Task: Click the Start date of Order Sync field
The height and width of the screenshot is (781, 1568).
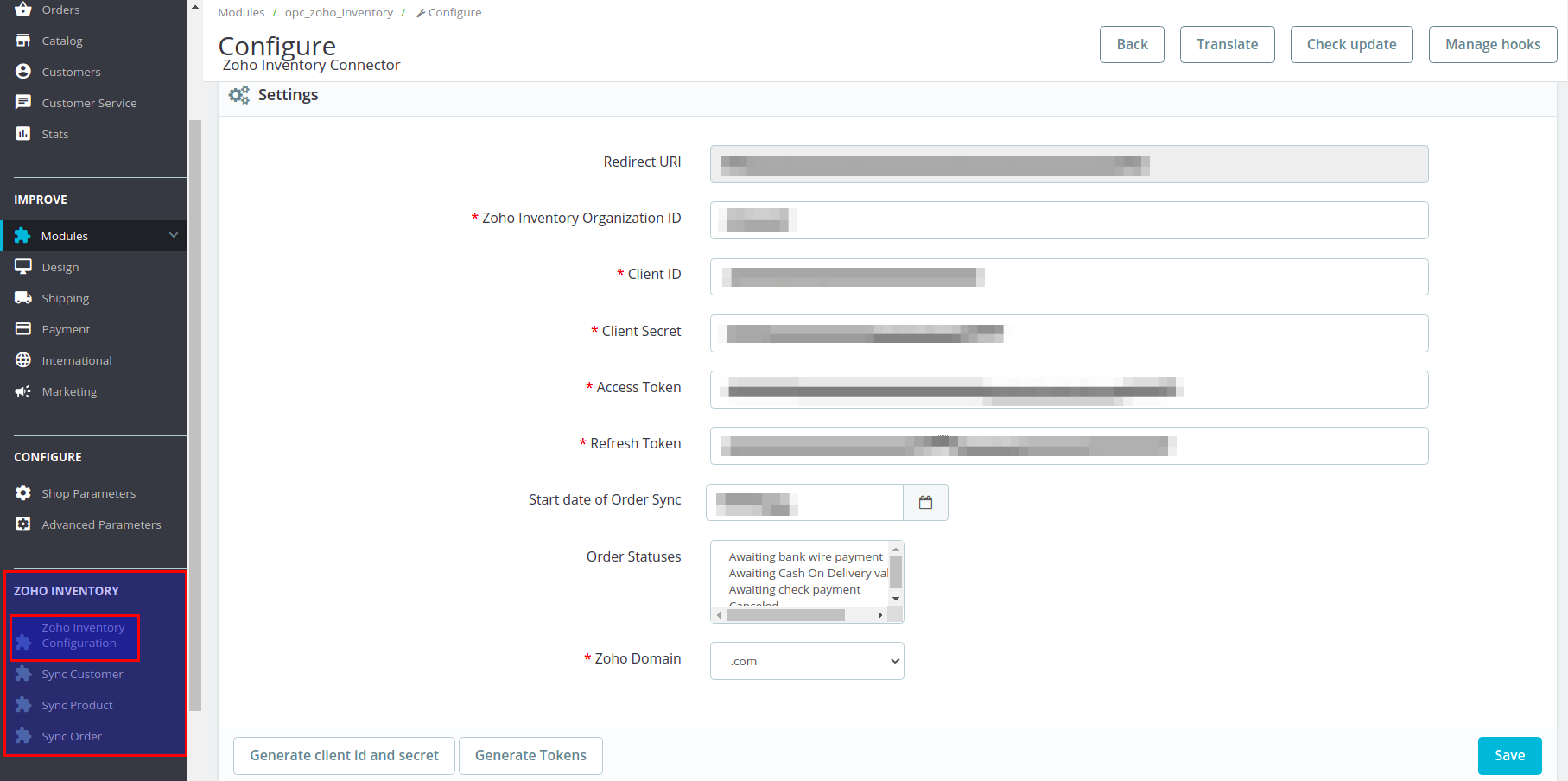Action: pos(804,502)
